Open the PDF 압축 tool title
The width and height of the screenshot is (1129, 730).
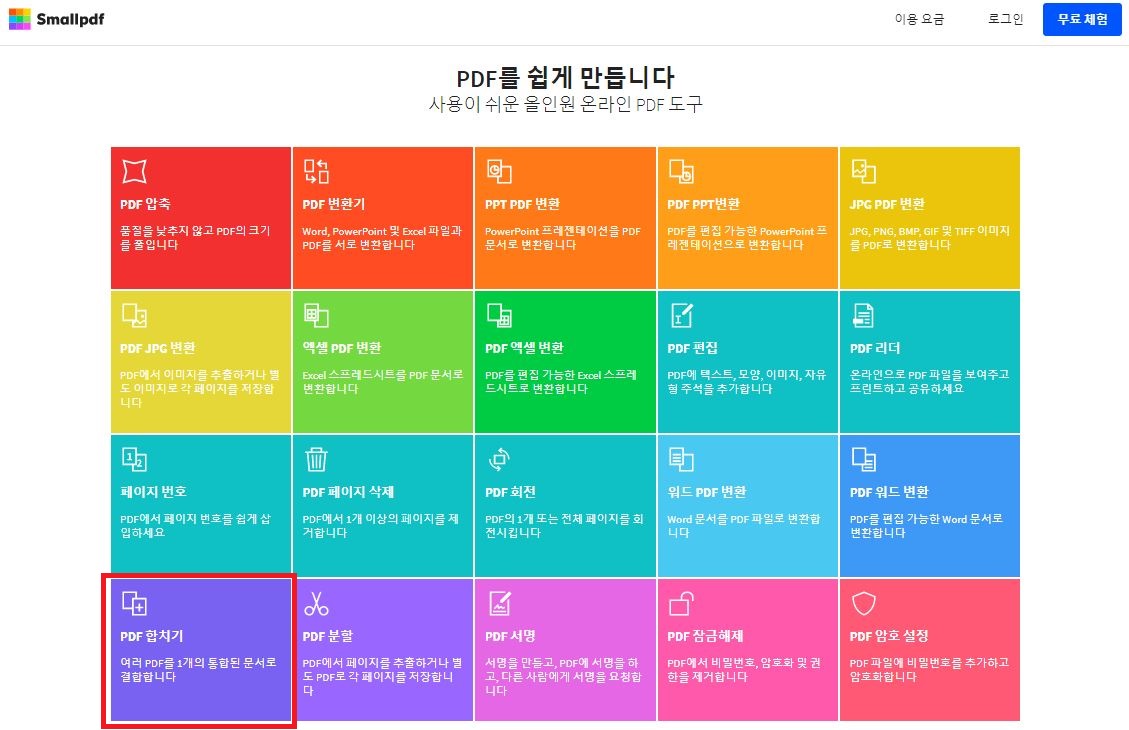pos(145,204)
